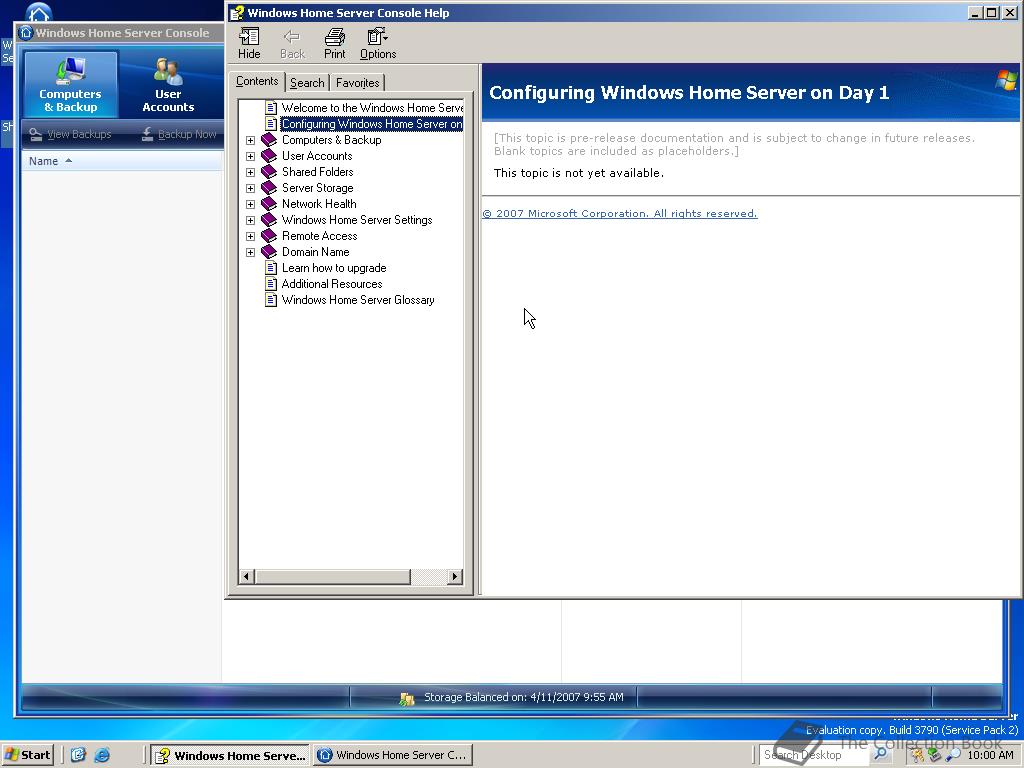Click the Desktop Search magnifier icon
This screenshot has height=768, width=1024.
click(x=880, y=754)
